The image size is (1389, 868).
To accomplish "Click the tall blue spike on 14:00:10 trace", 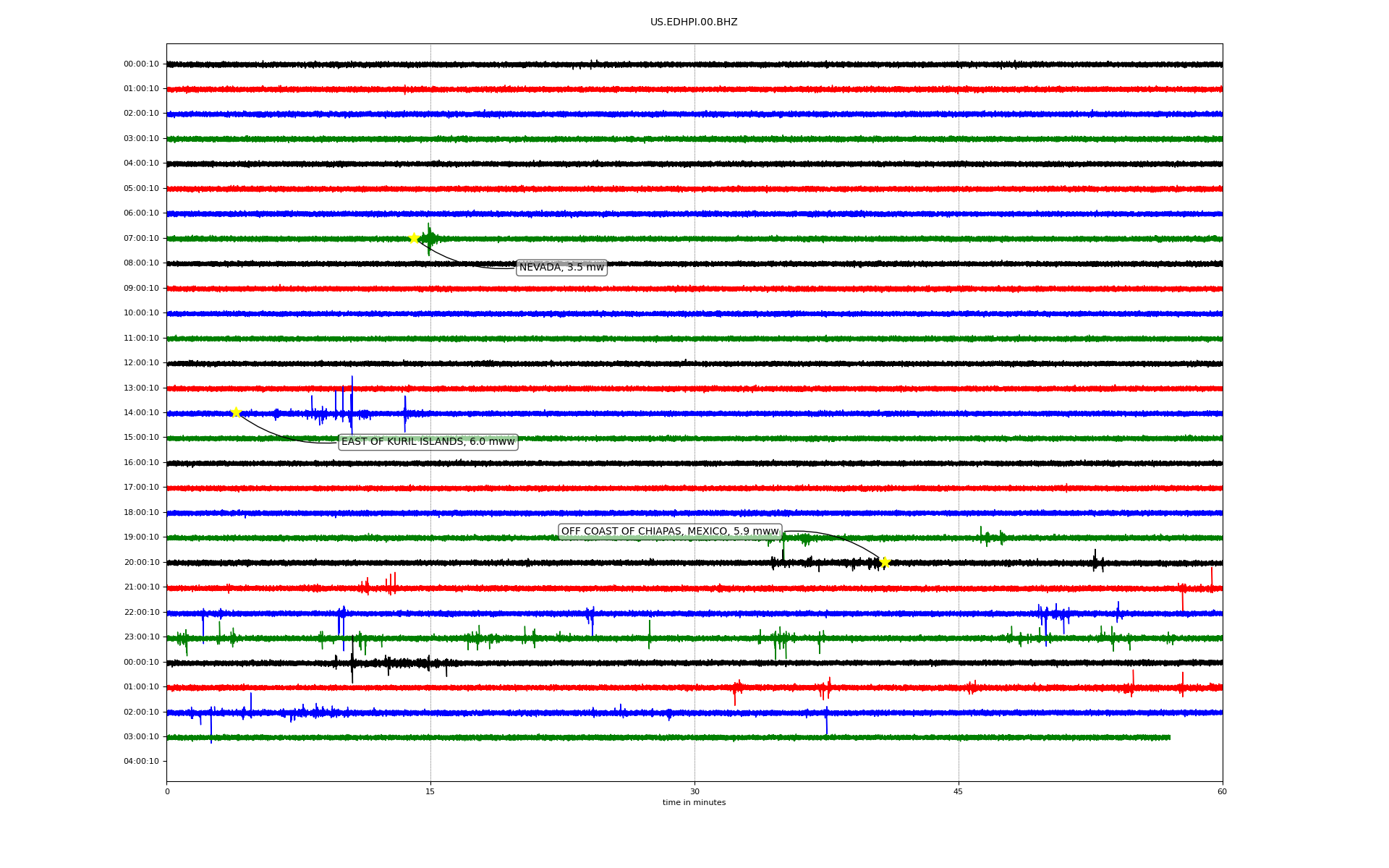I will coord(352,405).
